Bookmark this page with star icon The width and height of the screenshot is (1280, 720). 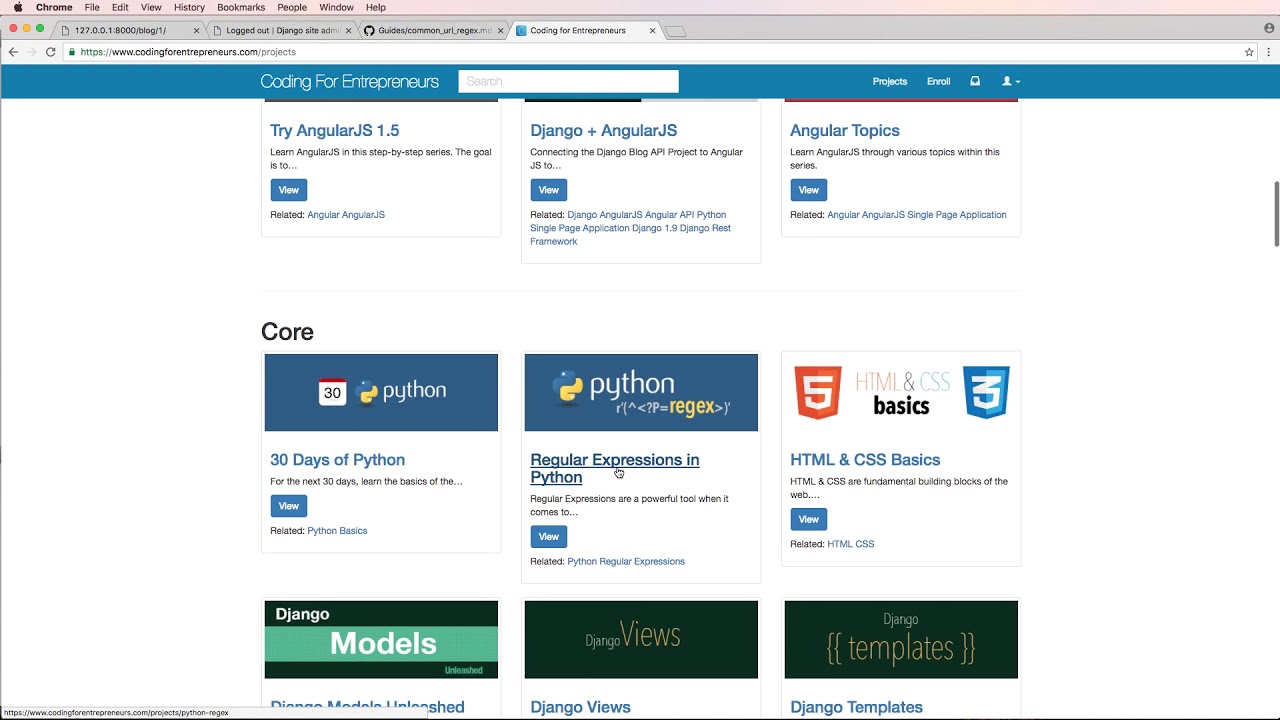coord(1249,52)
